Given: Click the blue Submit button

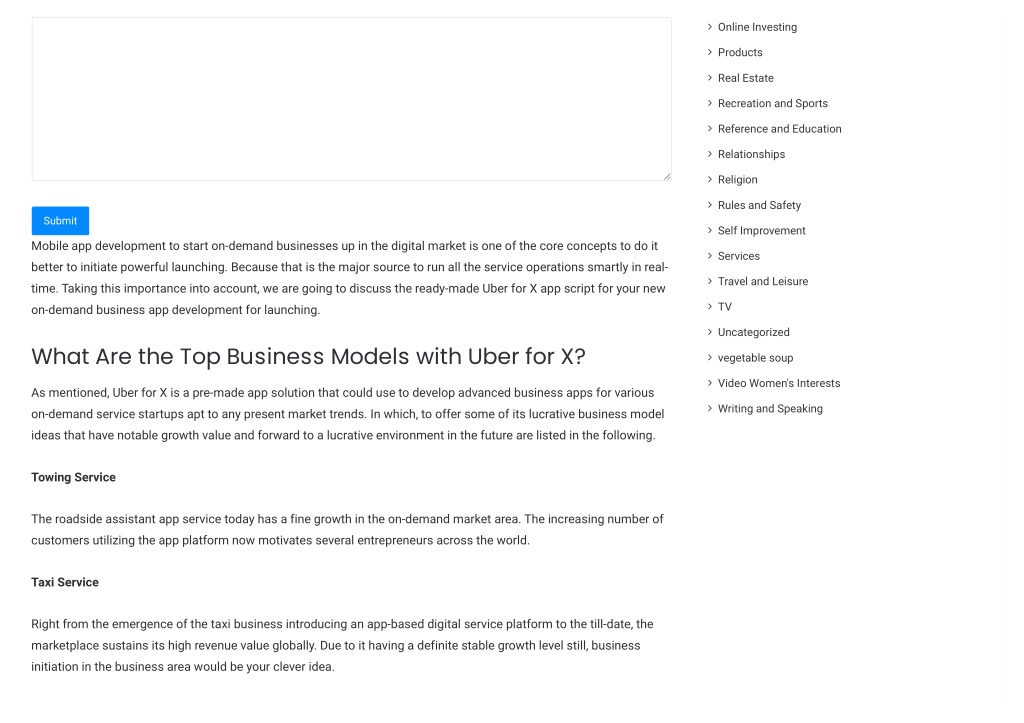Looking at the screenshot, I should pyautogui.click(x=60, y=221).
